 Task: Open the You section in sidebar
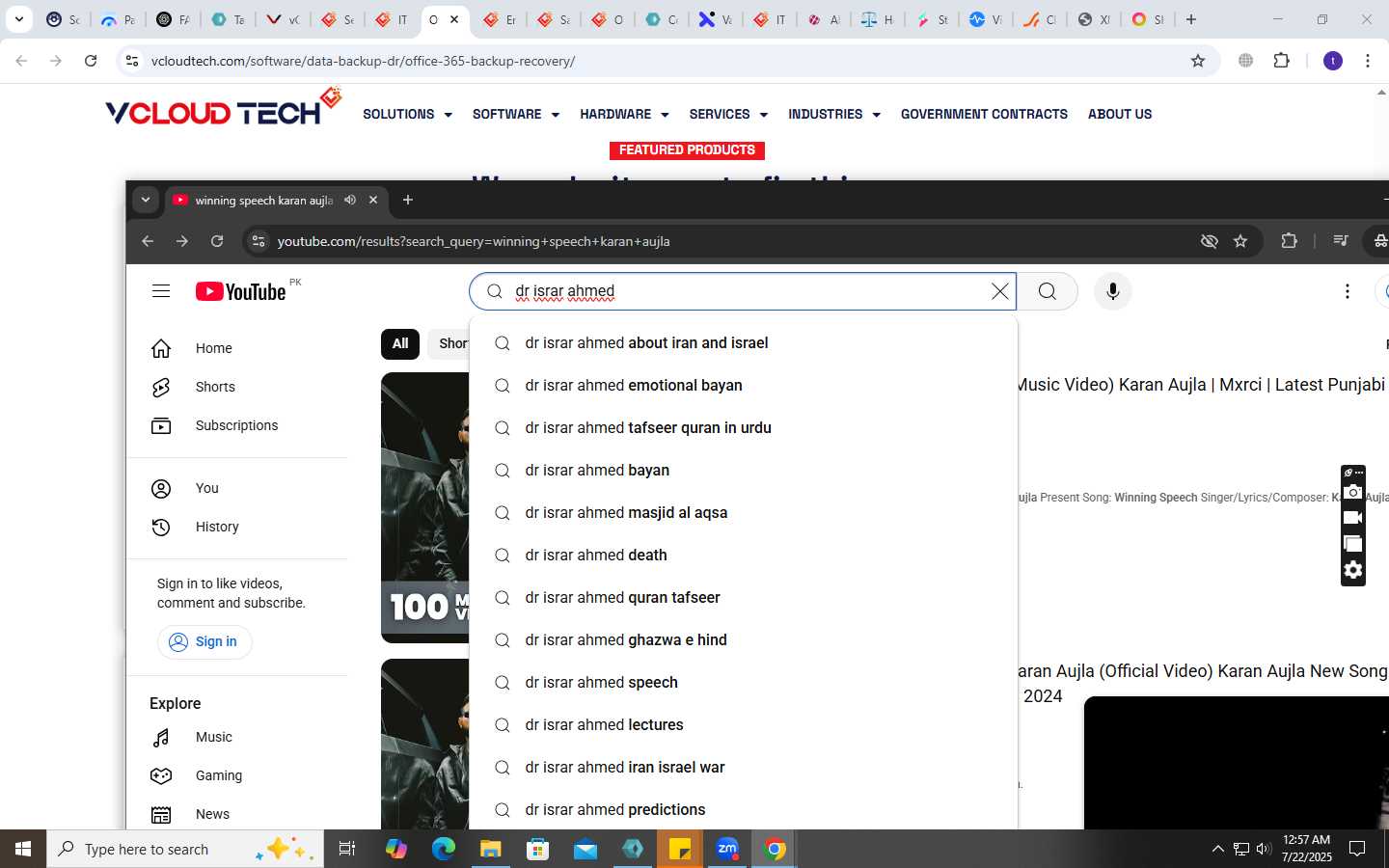tap(237, 488)
